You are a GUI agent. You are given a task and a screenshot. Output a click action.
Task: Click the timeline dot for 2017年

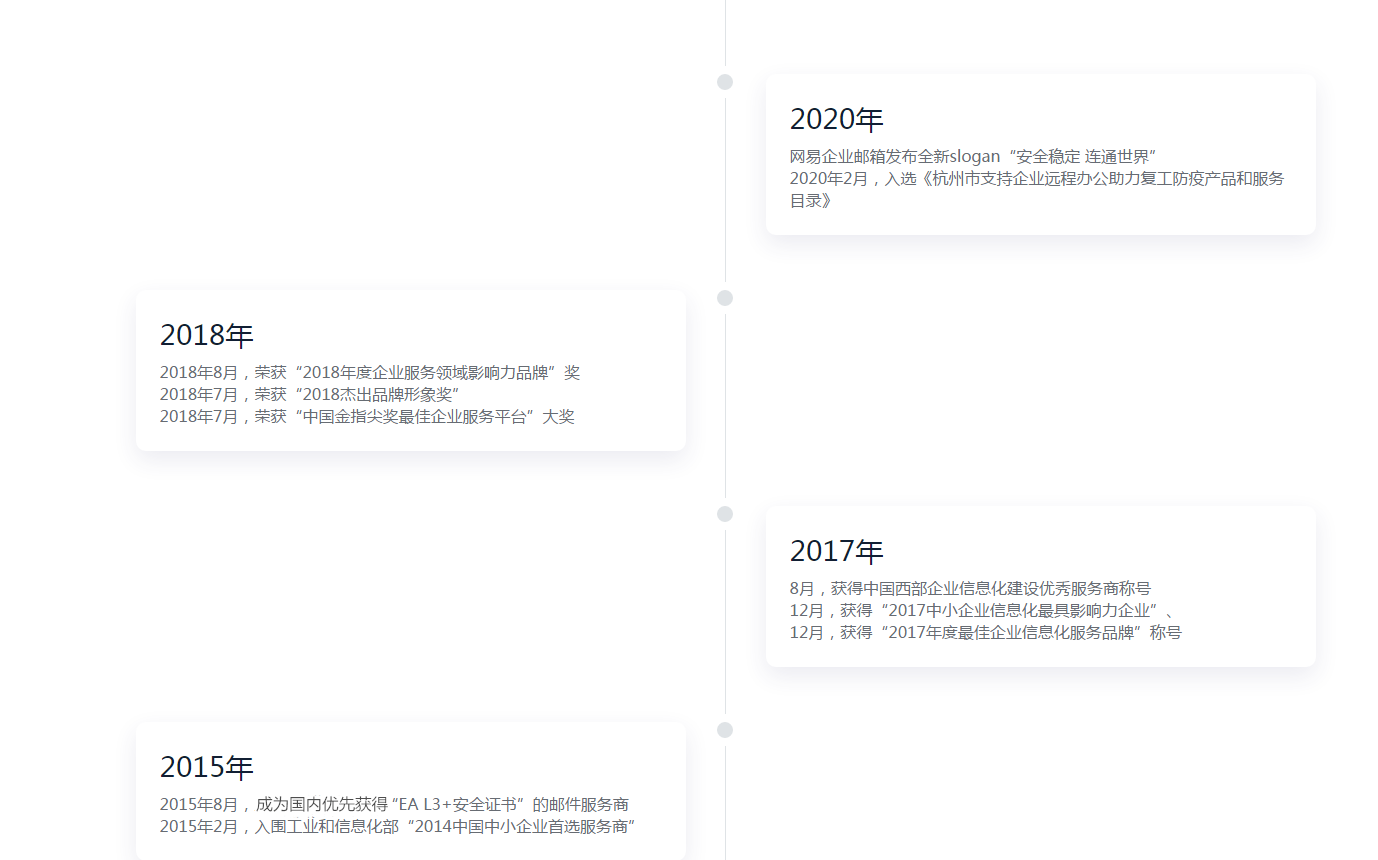pos(725,514)
